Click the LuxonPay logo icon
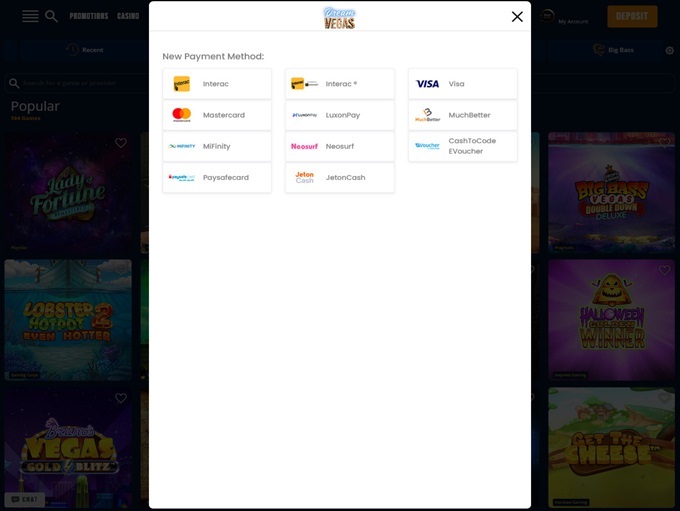Image resolution: width=680 pixels, height=511 pixels. 305,115
